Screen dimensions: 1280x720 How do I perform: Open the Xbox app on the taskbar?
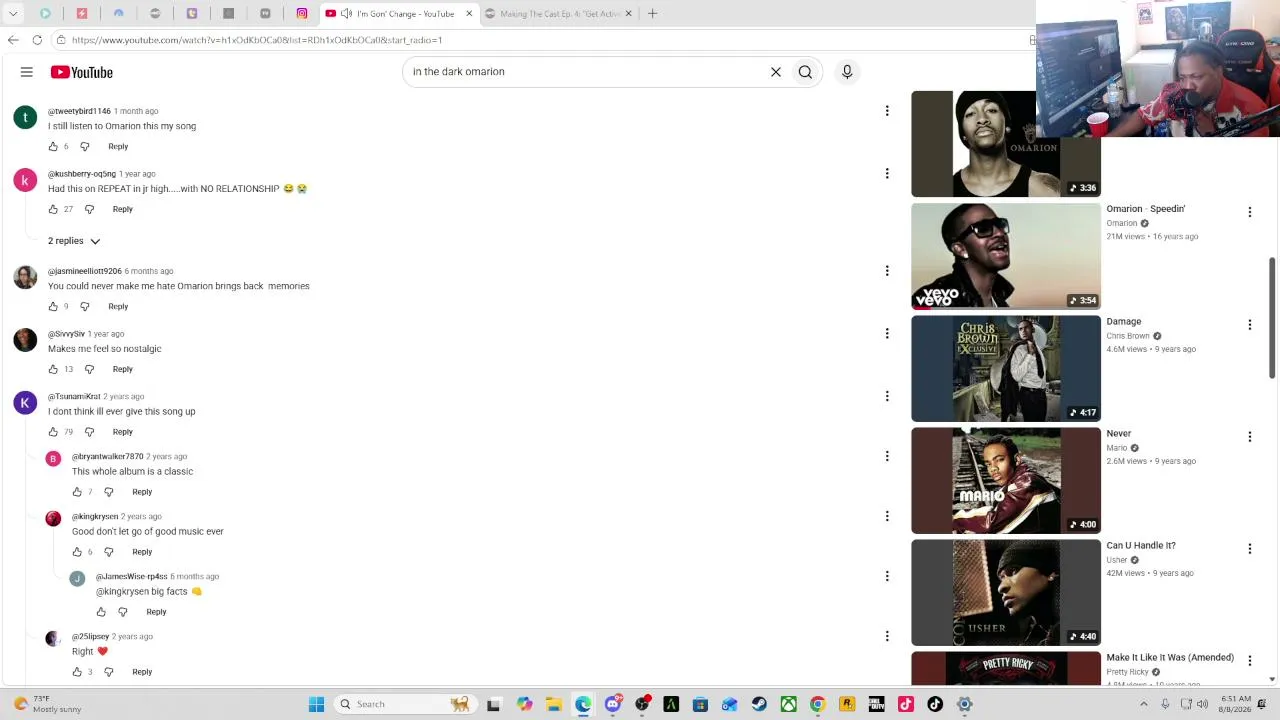tap(788, 704)
